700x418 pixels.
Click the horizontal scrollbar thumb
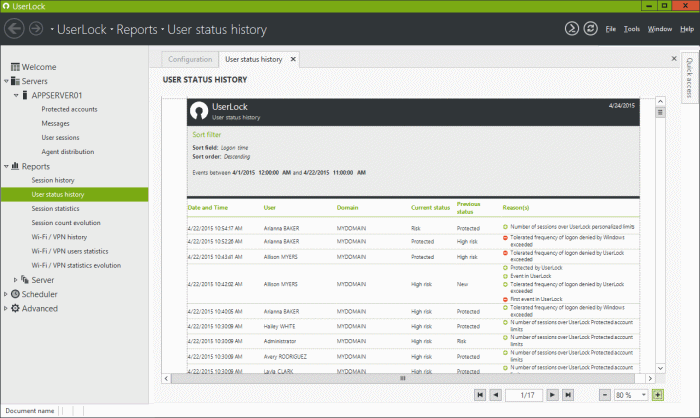[x=403, y=378]
